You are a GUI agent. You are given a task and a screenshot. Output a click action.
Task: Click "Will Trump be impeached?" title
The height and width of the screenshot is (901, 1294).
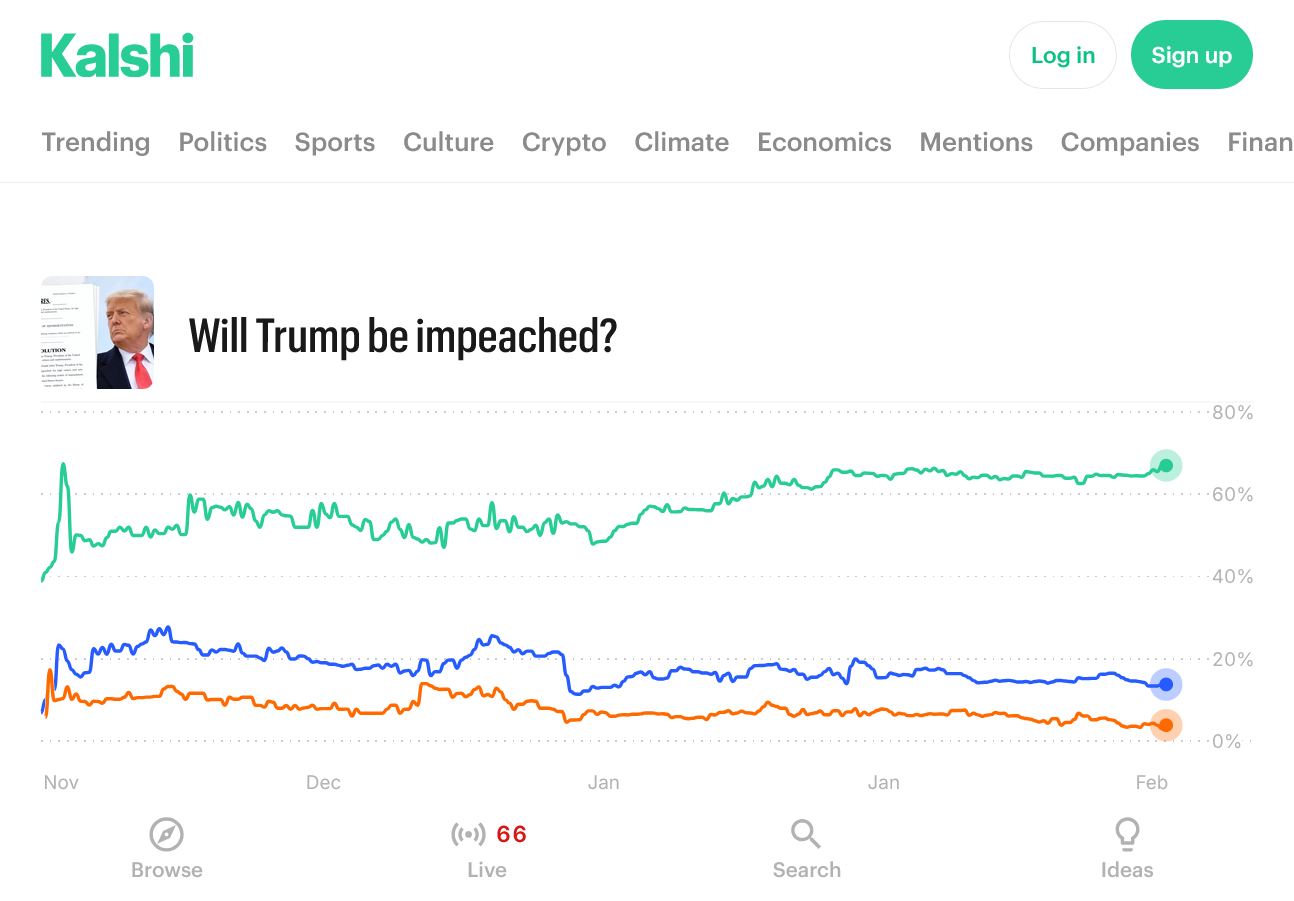403,336
